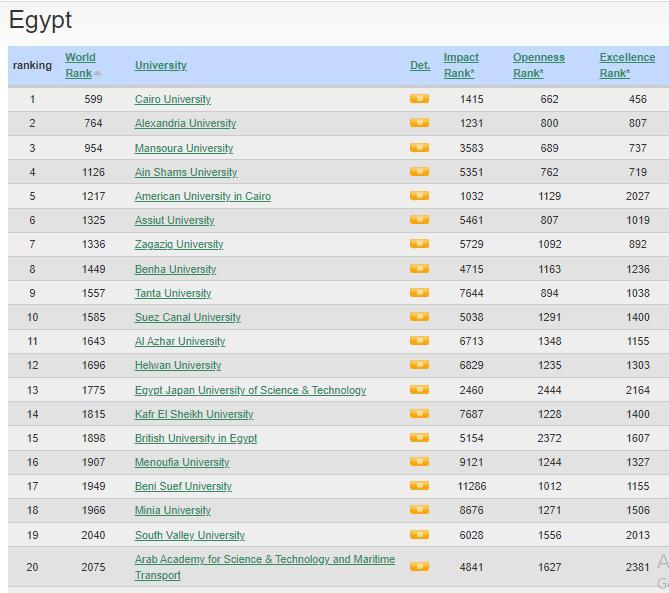Click the University column header link
The image size is (669, 593).
pos(160,65)
